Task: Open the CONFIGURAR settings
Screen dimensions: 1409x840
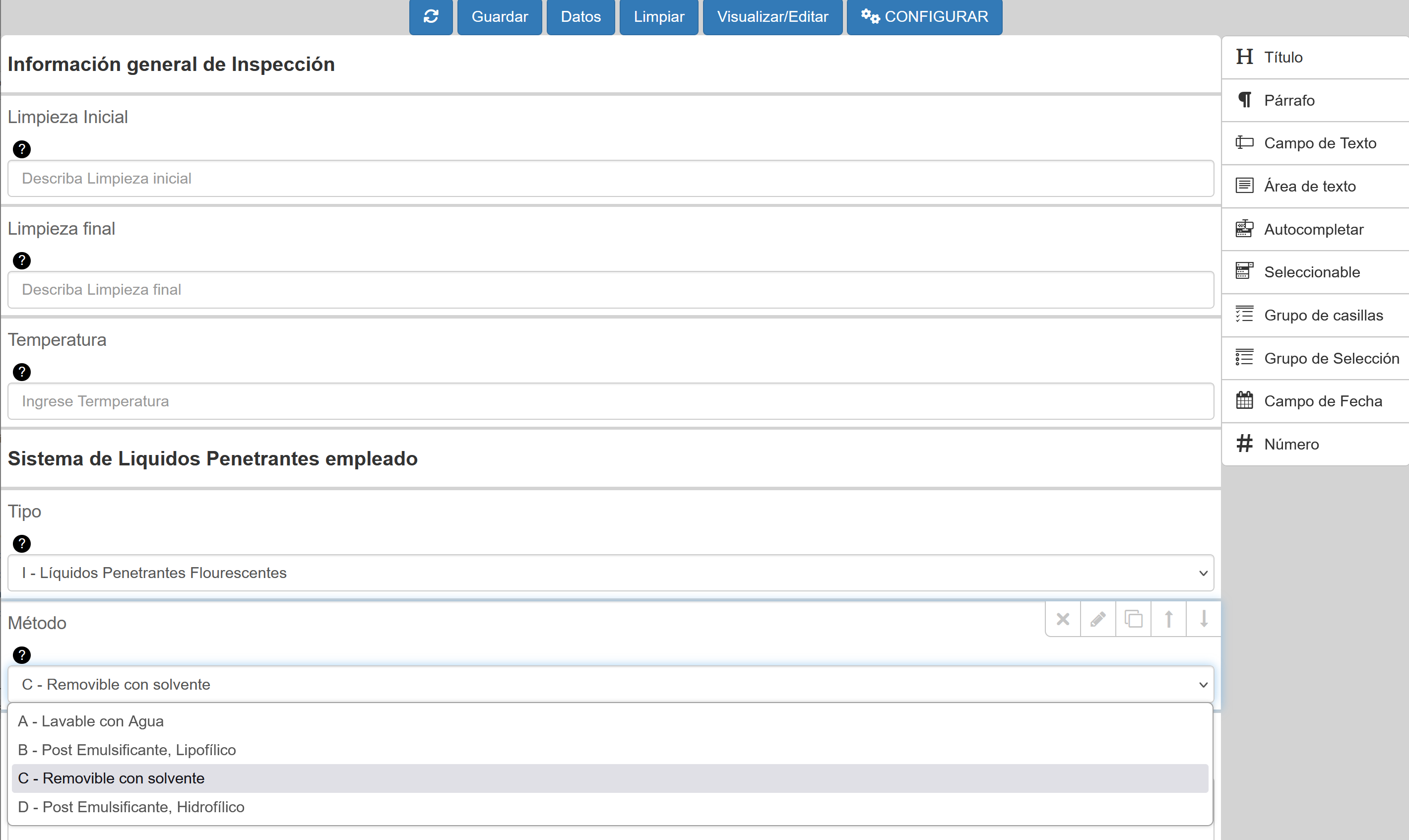Action: click(x=924, y=16)
